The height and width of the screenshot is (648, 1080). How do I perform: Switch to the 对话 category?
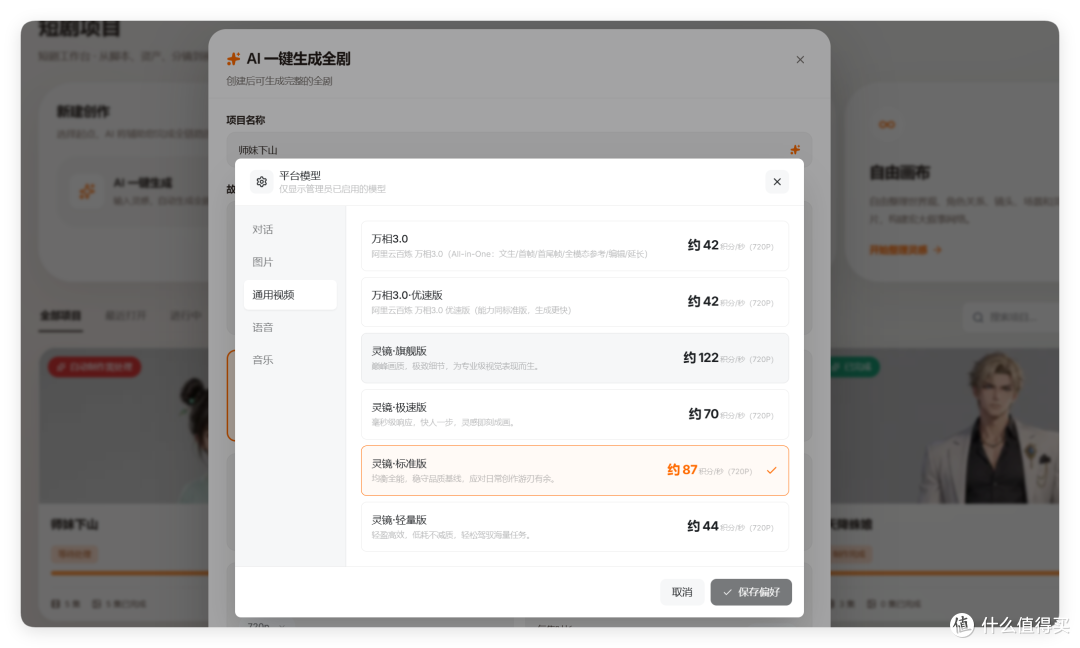[290, 229]
